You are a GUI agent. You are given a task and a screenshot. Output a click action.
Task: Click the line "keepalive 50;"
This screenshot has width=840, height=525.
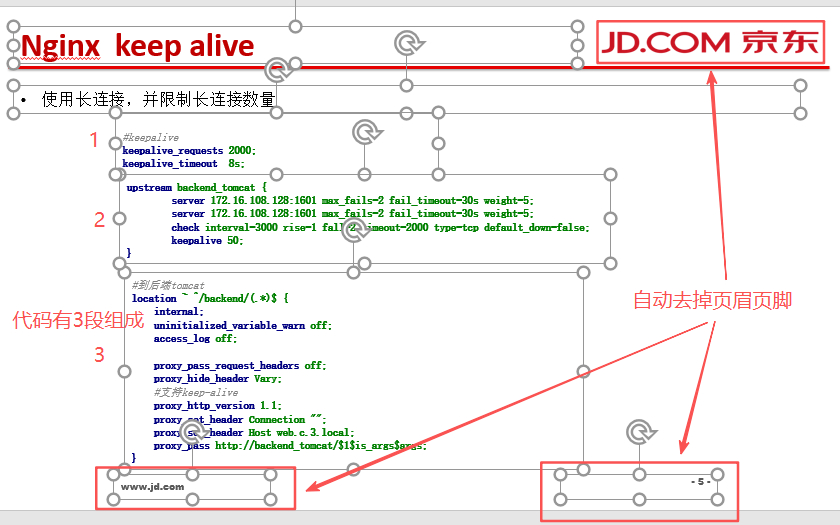207,241
